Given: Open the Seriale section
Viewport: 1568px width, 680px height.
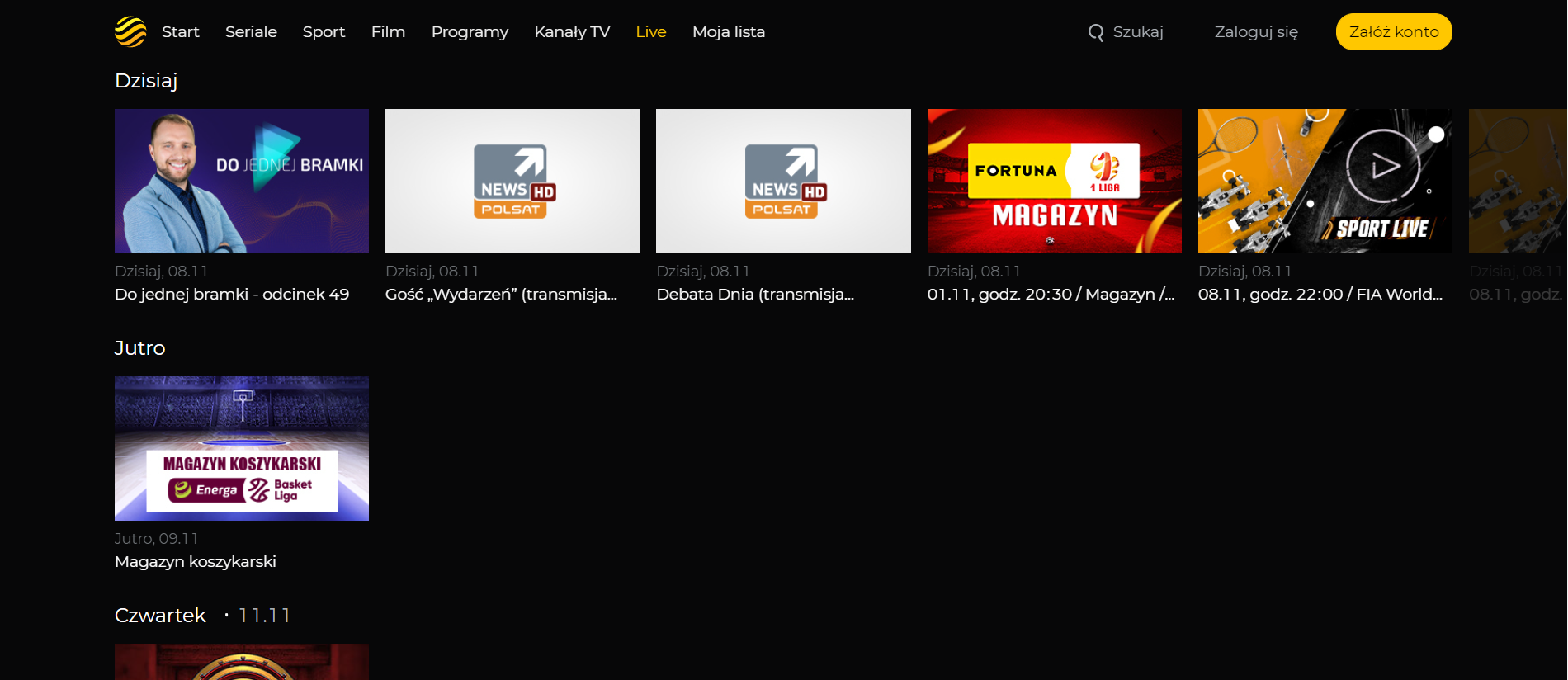Looking at the screenshot, I should [251, 32].
